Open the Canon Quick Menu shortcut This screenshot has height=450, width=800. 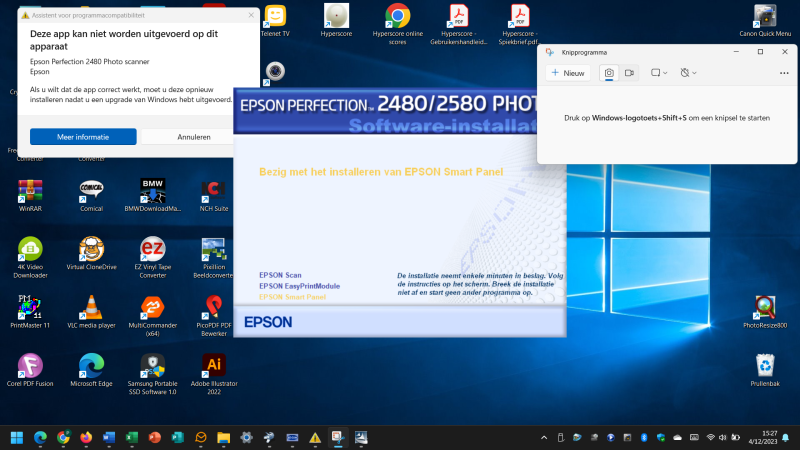[765, 17]
